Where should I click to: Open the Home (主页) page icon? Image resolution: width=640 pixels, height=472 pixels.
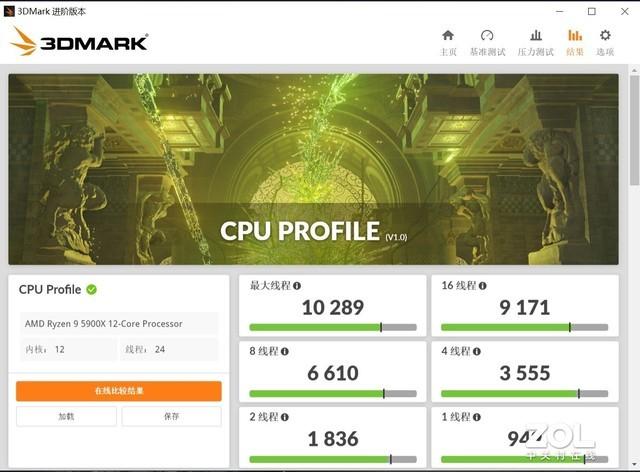click(x=448, y=36)
